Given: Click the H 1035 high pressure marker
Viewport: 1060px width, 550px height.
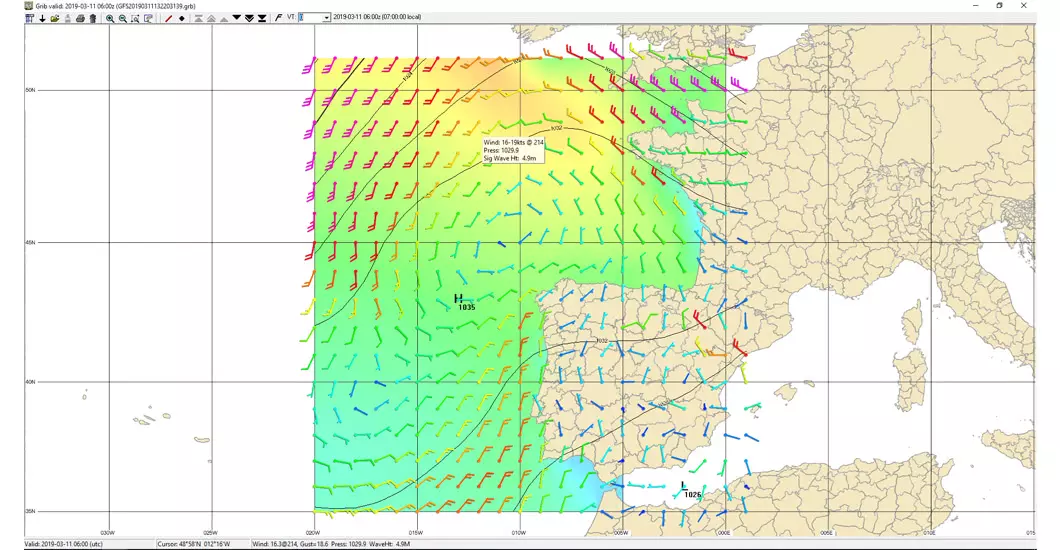Looking at the screenshot, I should (459, 299).
